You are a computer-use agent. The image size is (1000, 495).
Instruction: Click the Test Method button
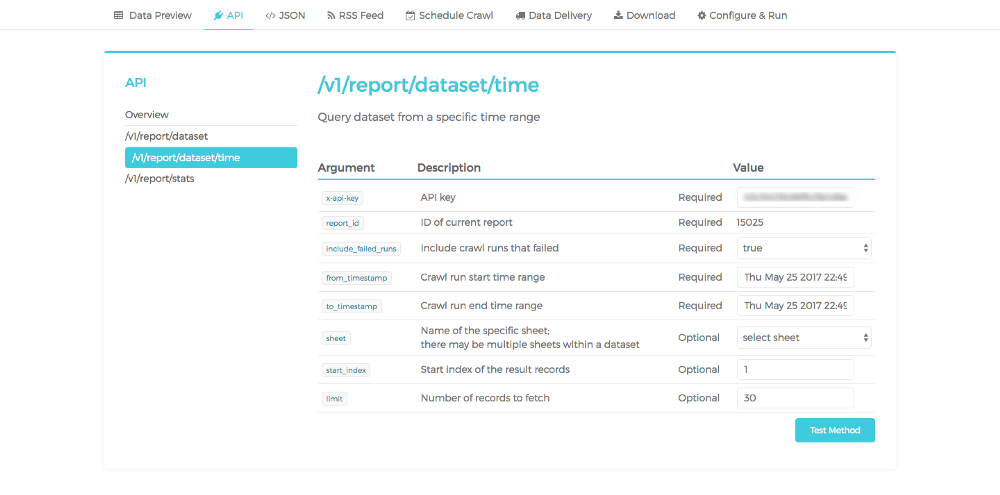pyautogui.click(x=835, y=430)
